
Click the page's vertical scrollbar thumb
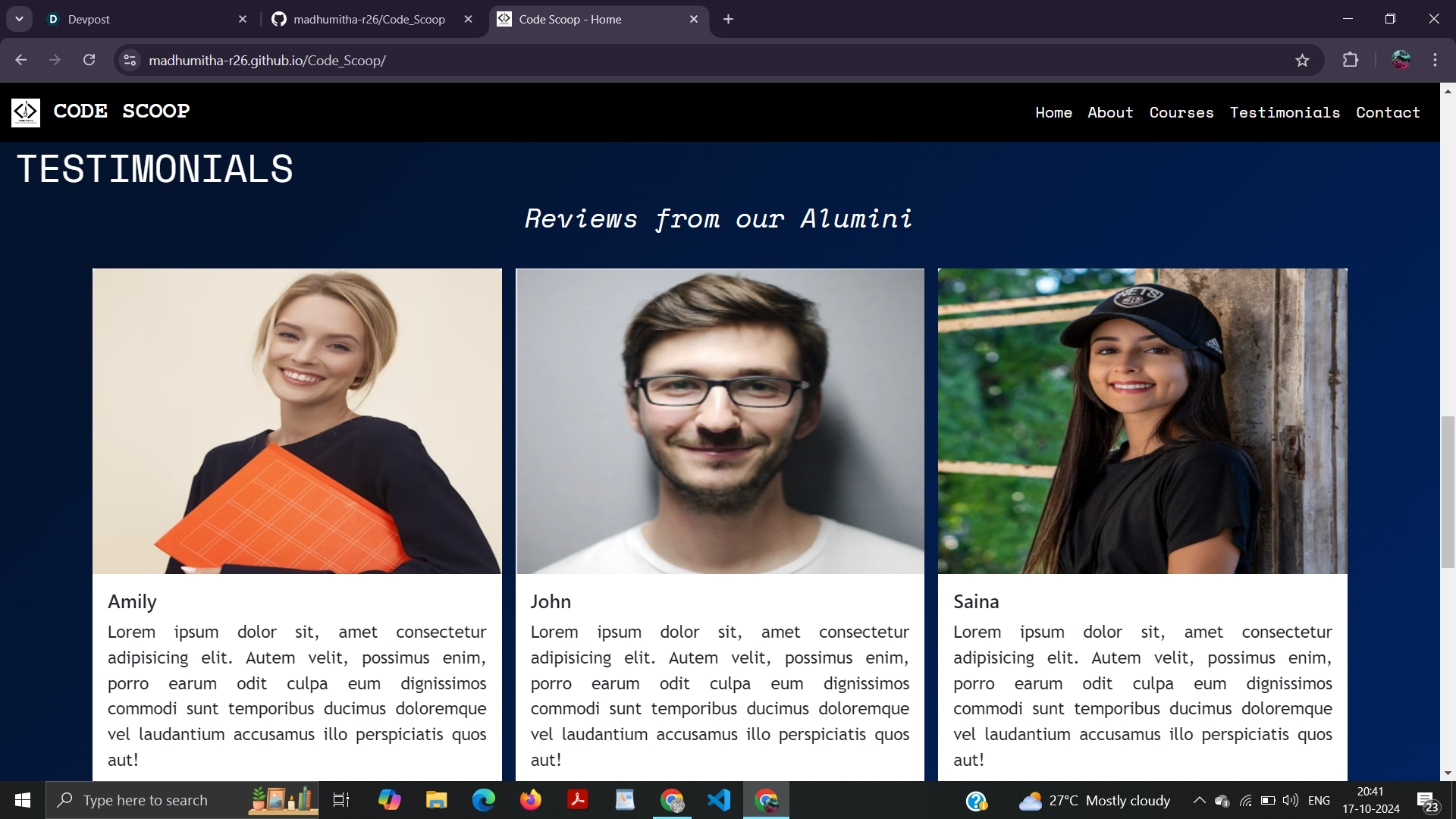(x=1448, y=491)
